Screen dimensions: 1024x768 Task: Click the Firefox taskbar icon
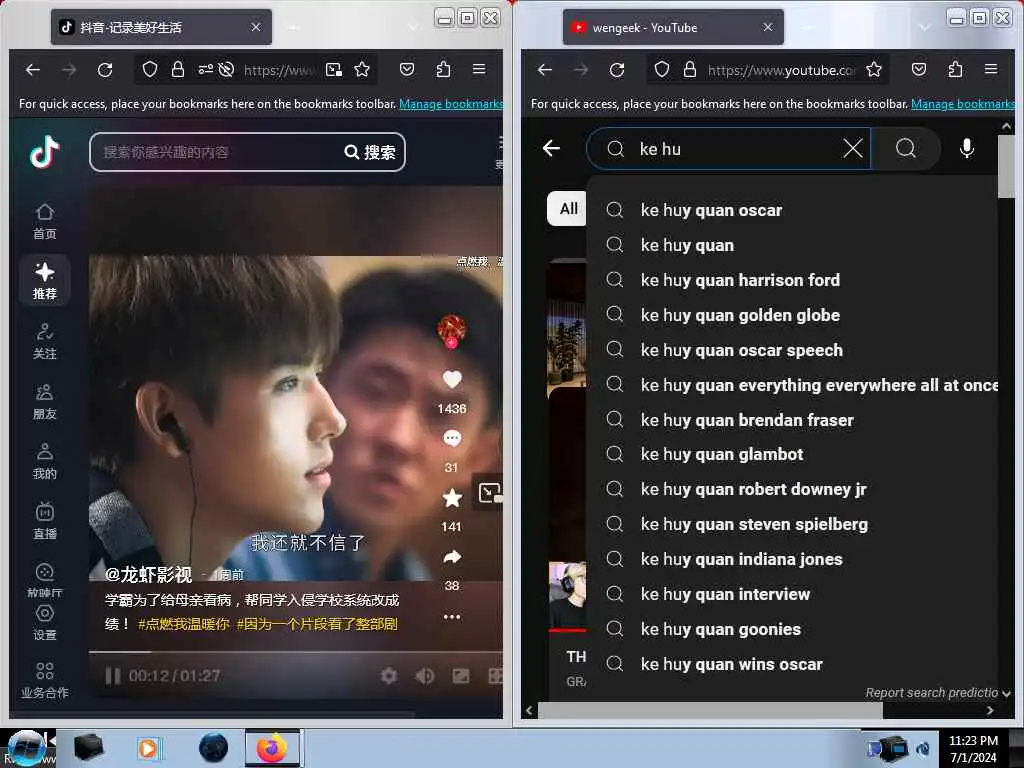pyautogui.click(x=272, y=748)
